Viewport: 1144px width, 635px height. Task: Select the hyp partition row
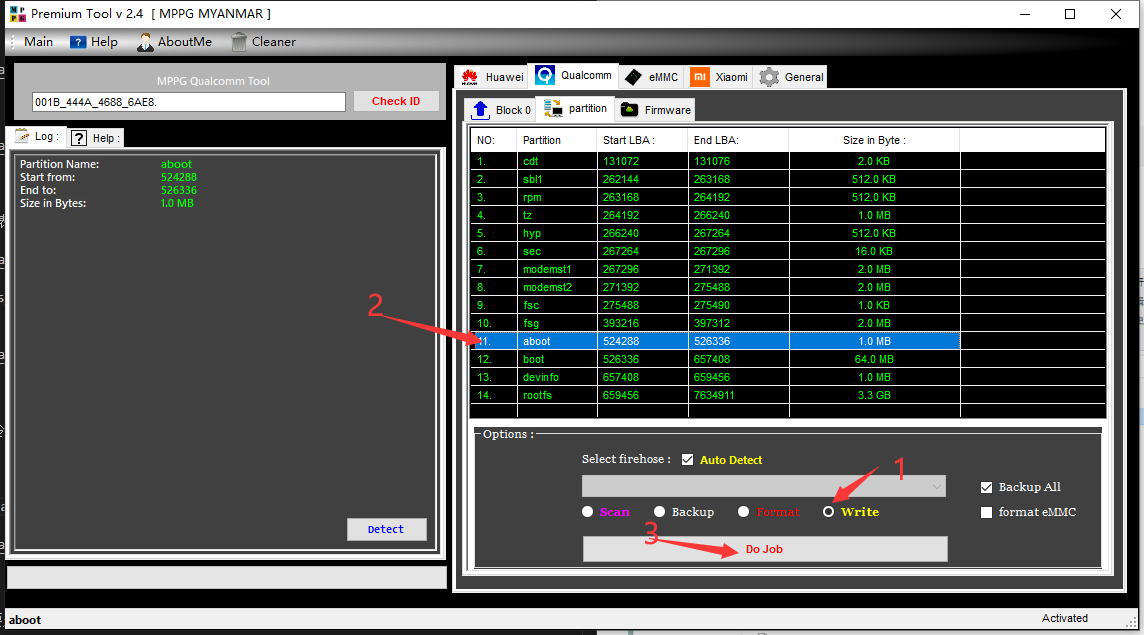pos(715,233)
